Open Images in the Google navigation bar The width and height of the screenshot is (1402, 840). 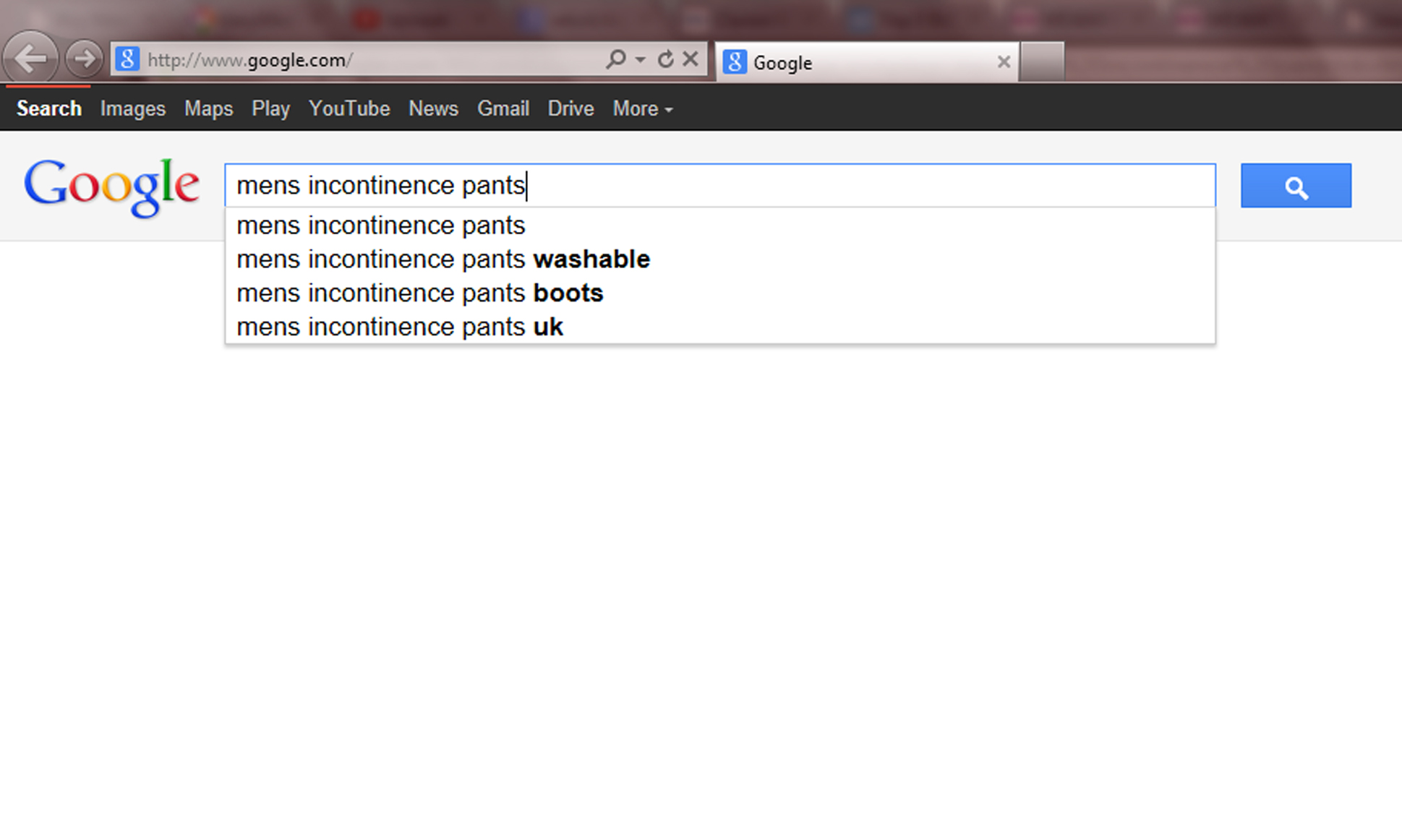coord(133,108)
